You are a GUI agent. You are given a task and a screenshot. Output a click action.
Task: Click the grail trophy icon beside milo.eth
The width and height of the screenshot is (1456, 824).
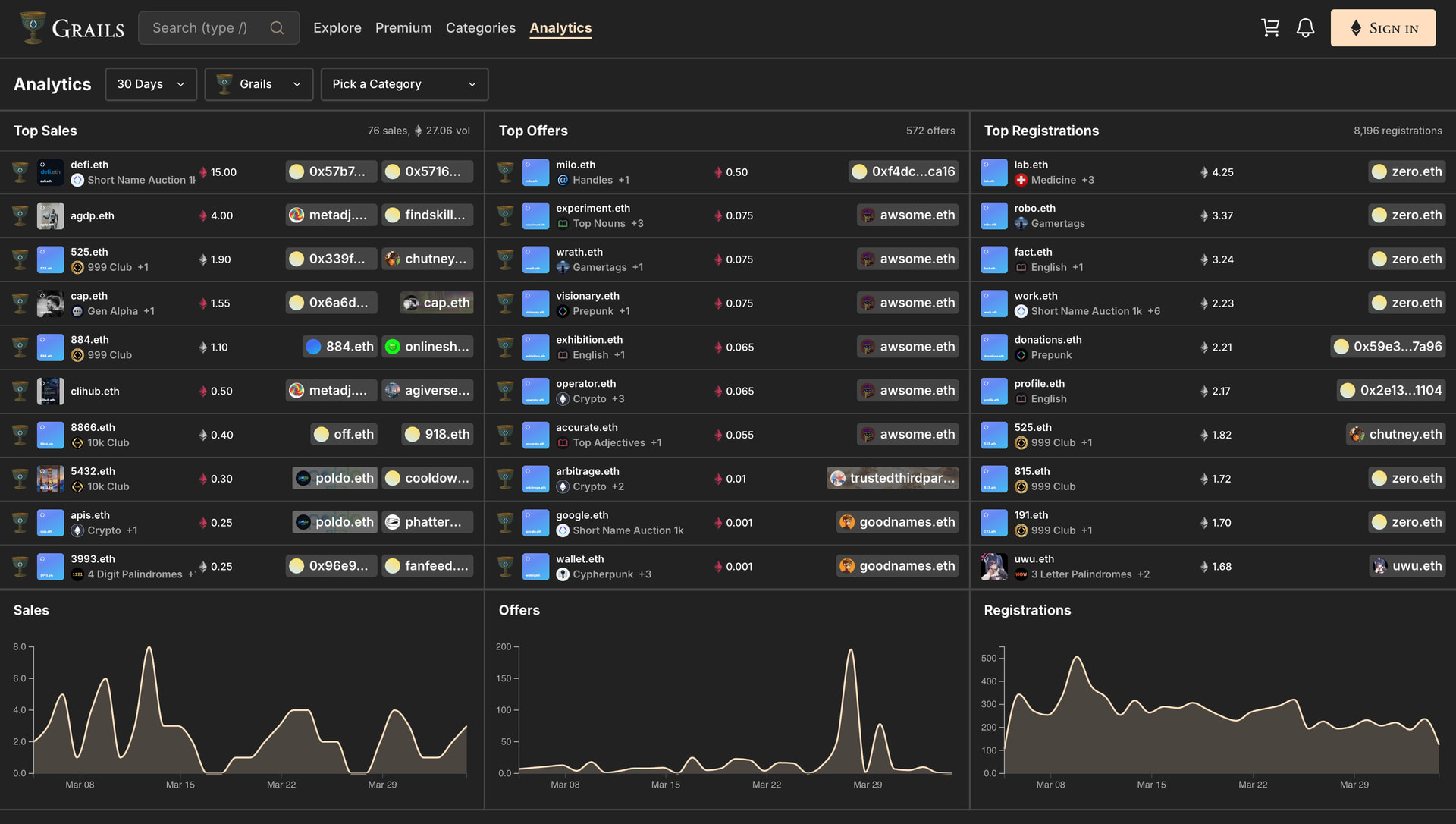pos(505,172)
